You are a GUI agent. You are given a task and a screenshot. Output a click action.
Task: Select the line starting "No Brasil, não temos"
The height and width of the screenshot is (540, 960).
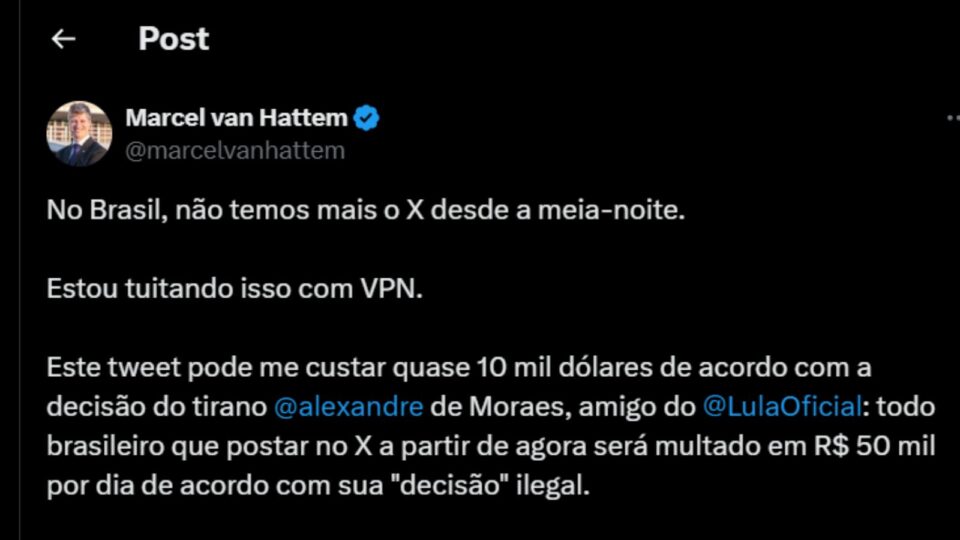coord(366,210)
